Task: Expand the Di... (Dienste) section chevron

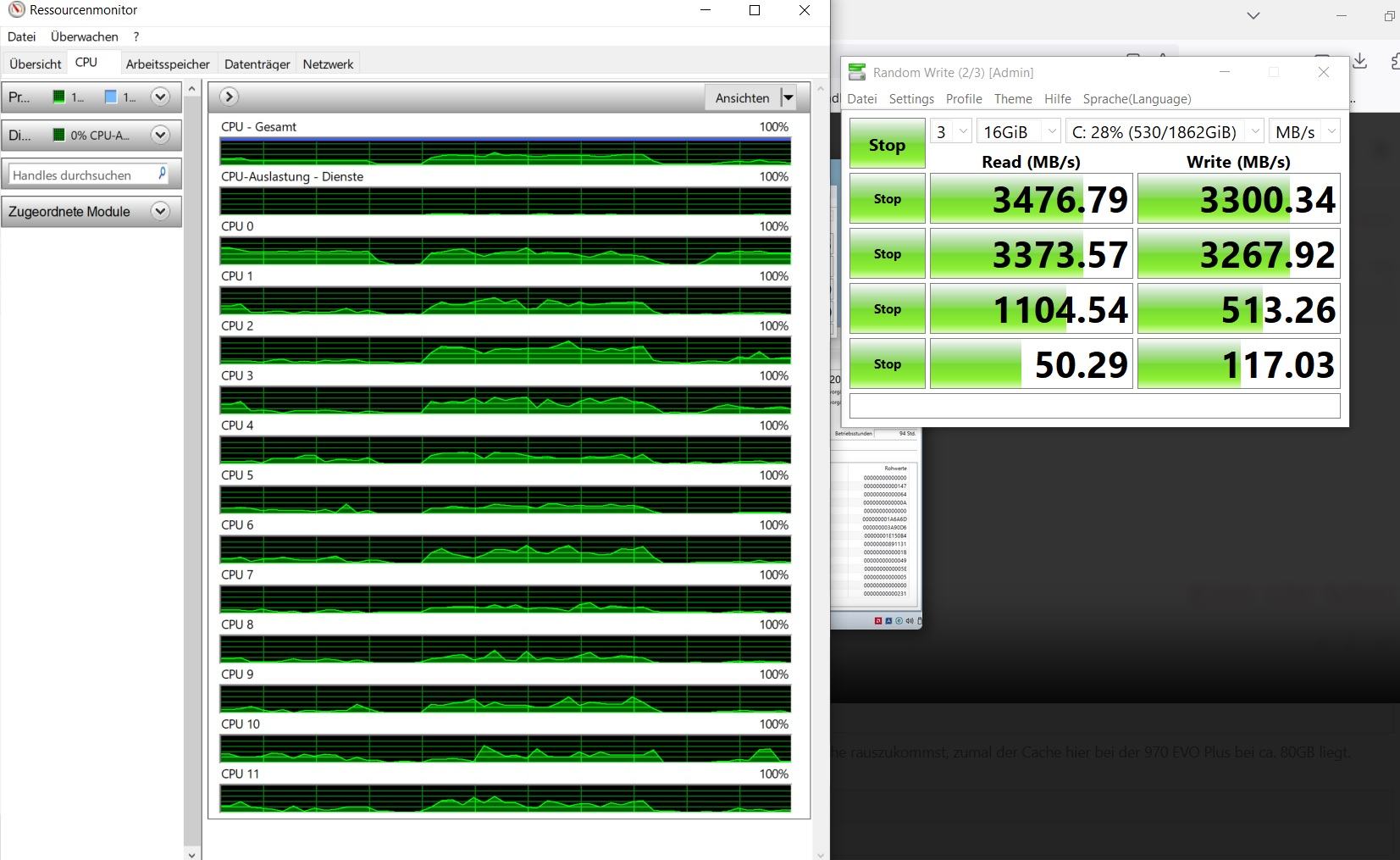Action: pos(160,135)
